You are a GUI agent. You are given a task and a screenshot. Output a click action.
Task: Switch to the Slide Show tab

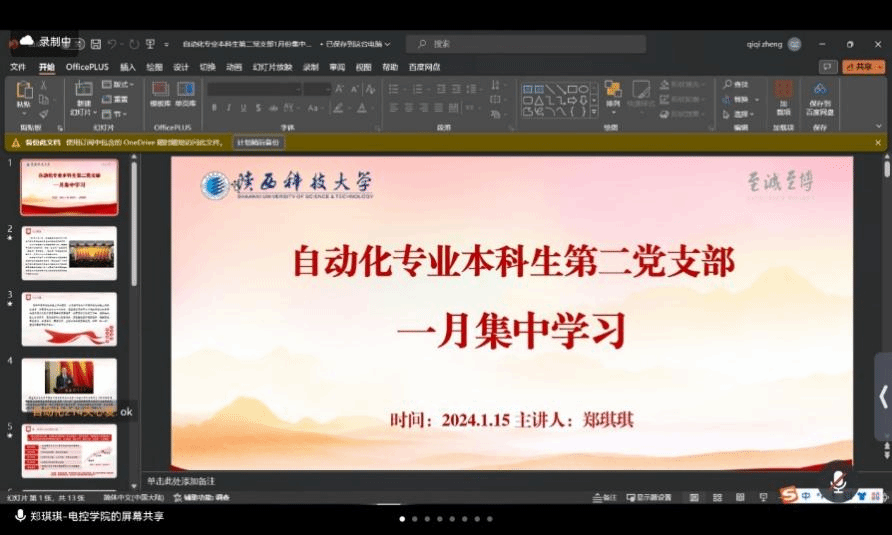(272, 67)
